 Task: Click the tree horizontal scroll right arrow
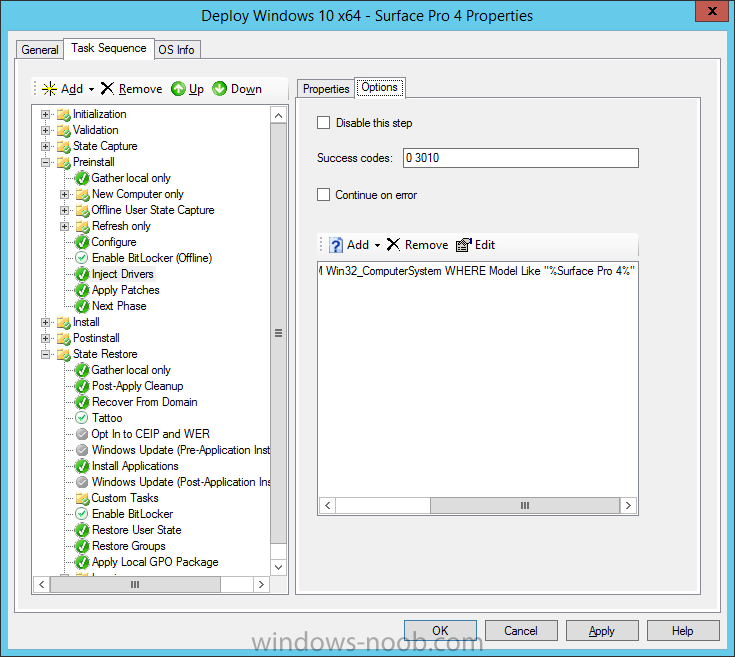point(261,584)
